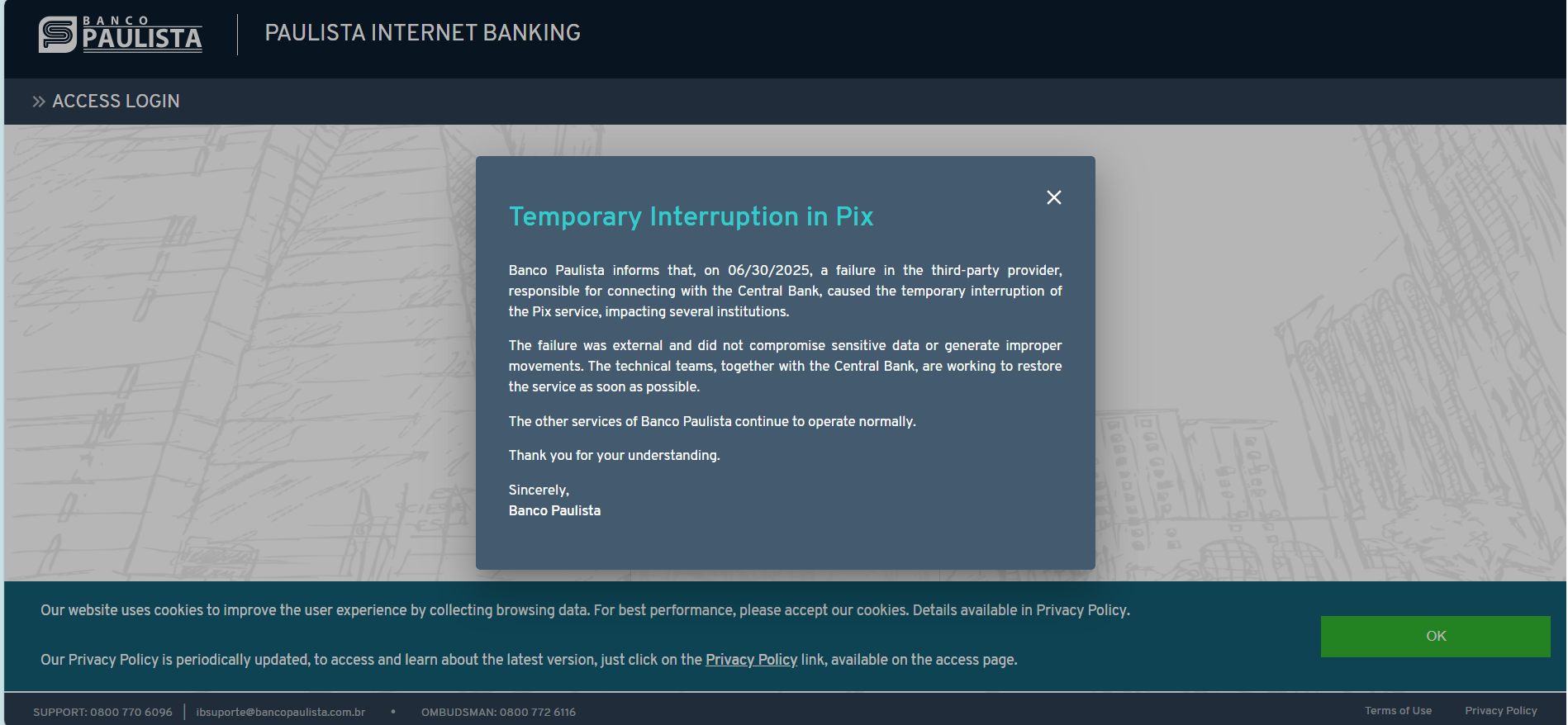Open Terms of Use in the footer
Image resolution: width=1568 pixels, height=725 pixels.
pyautogui.click(x=1398, y=711)
